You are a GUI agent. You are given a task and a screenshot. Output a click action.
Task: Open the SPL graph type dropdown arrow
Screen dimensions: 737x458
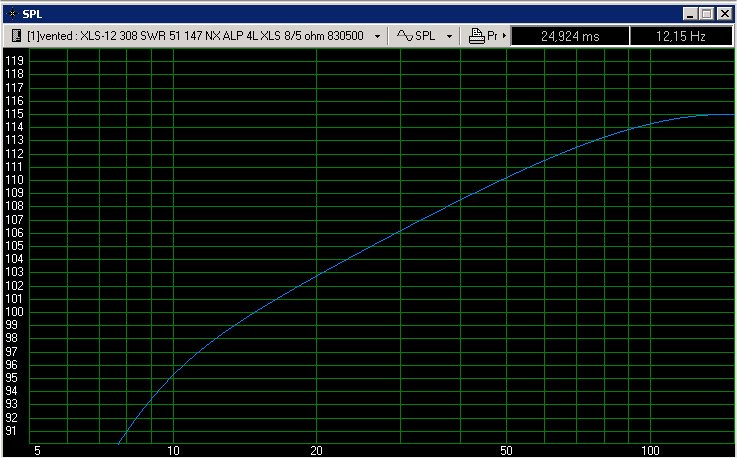(x=449, y=36)
